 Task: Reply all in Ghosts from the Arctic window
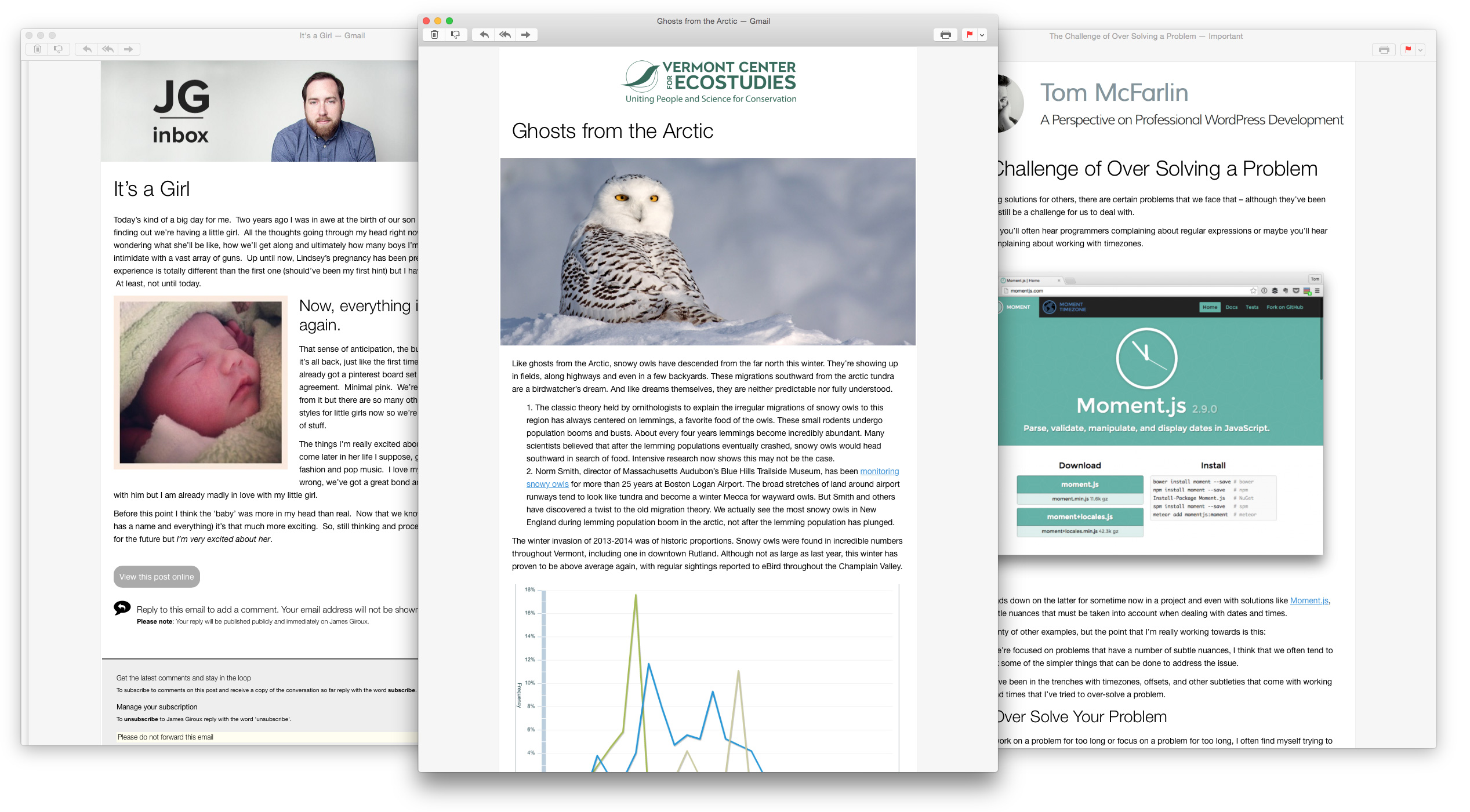pyautogui.click(x=505, y=35)
